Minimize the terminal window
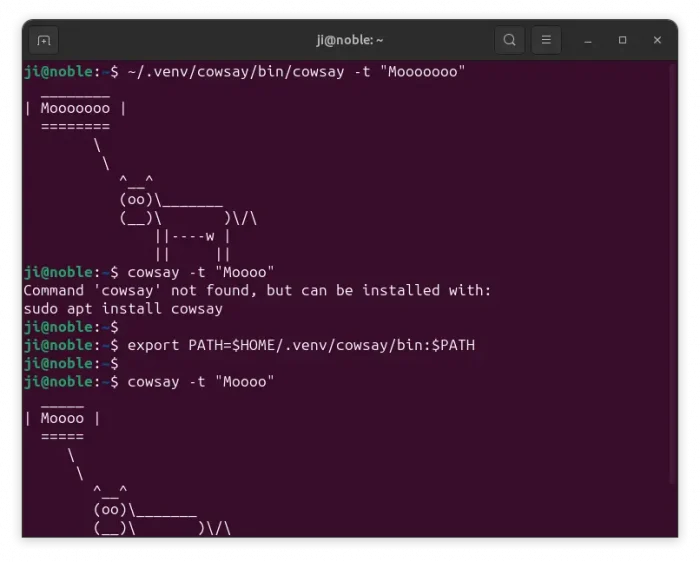The image size is (700, 562). pos(588,40)
